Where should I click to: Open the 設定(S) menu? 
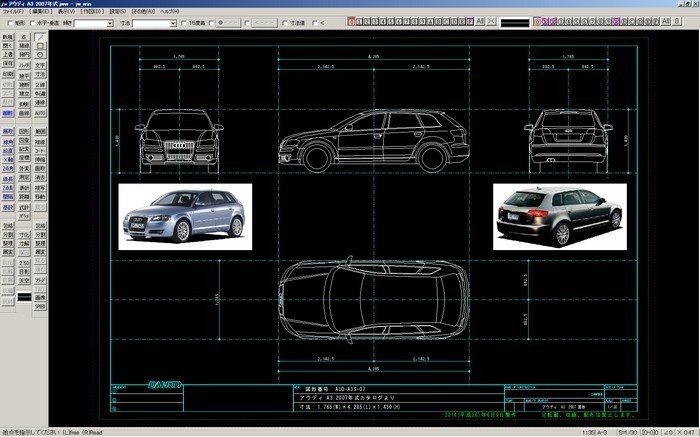[x=117, y=11]
